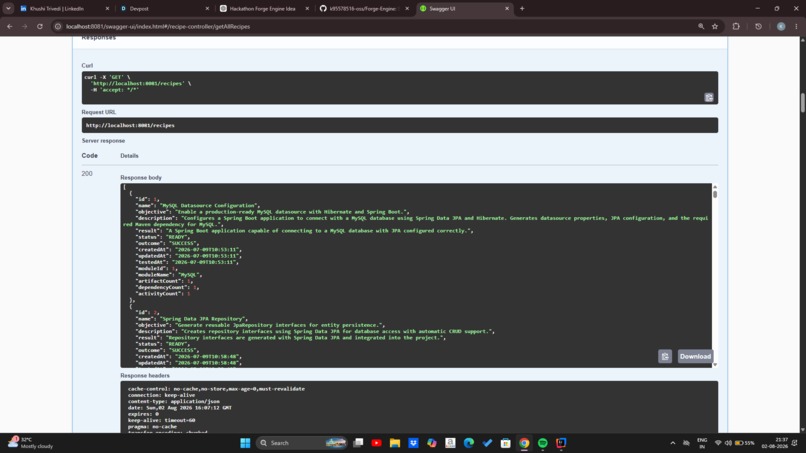Open Amazon from the taskbar
Screen dimensions: 806x453
(x=450, y=443)
